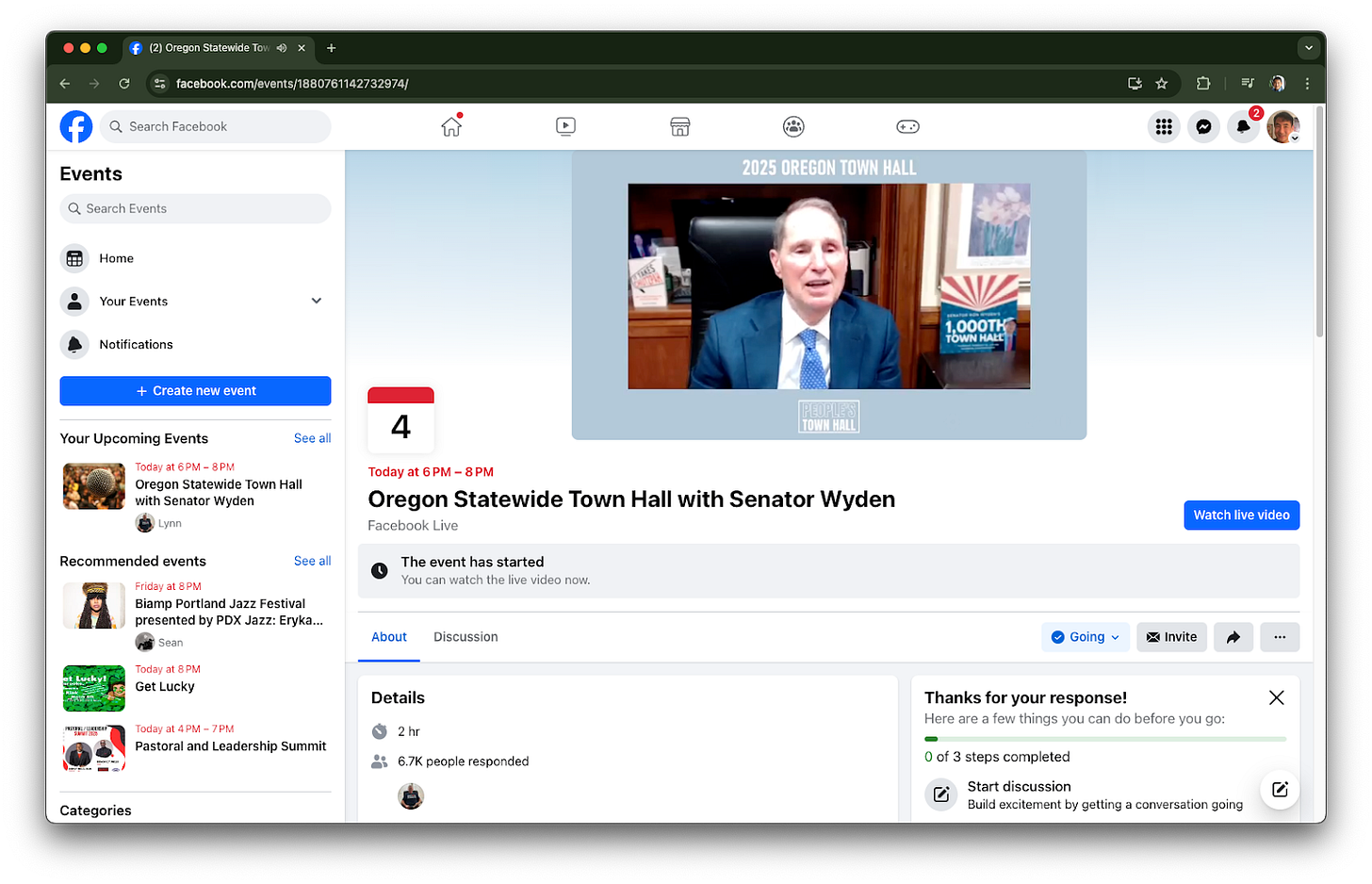
Task: Open Biamp Portland Jazz Festival event
Action: click(x=195, y=615)
